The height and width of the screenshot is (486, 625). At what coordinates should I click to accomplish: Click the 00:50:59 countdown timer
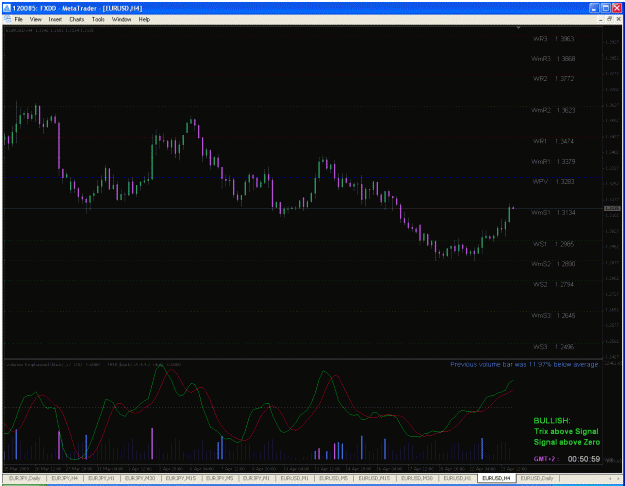click(584, 459)
